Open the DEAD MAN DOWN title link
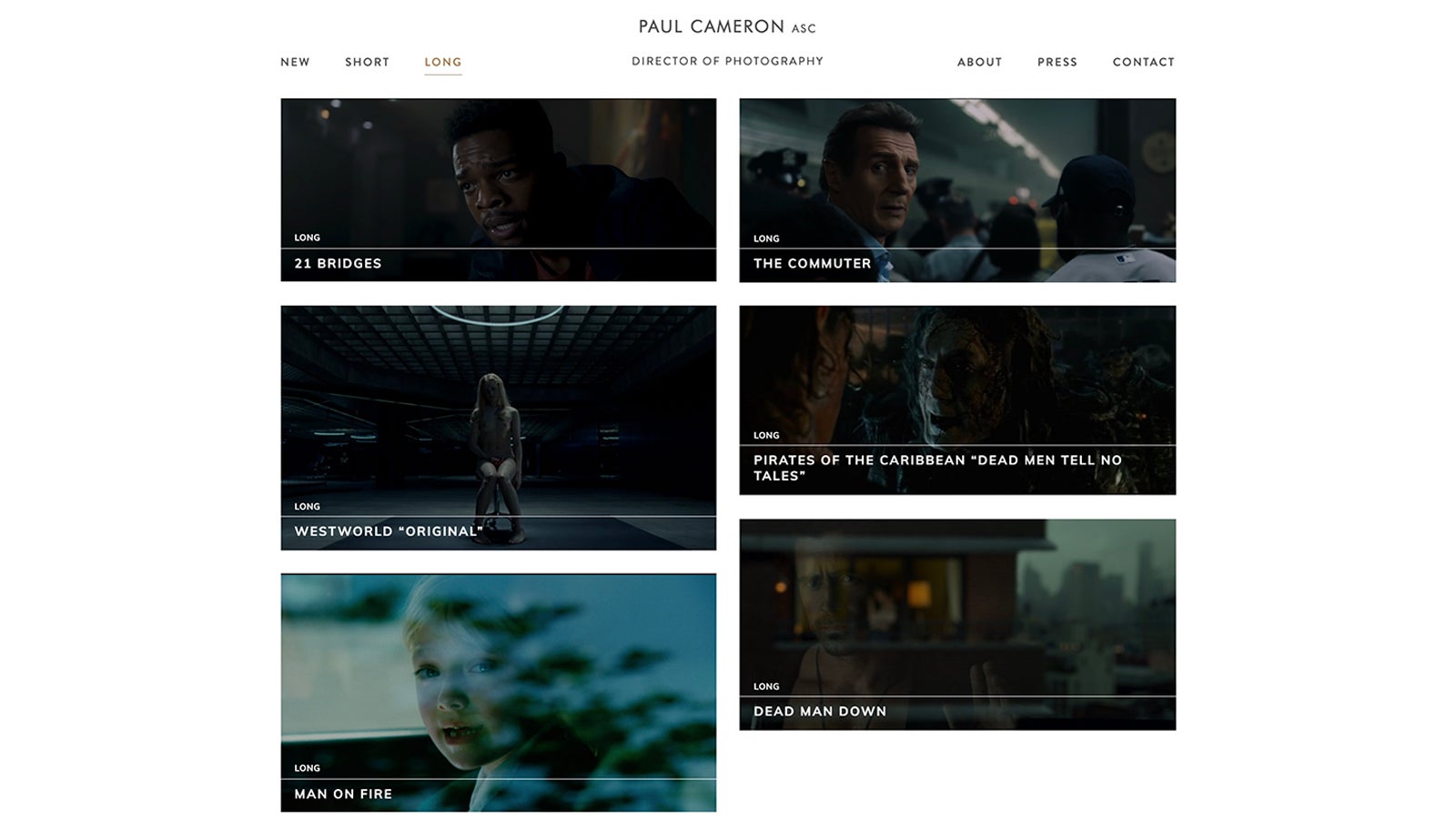The image size is (1456, 819). coord(817,712)
